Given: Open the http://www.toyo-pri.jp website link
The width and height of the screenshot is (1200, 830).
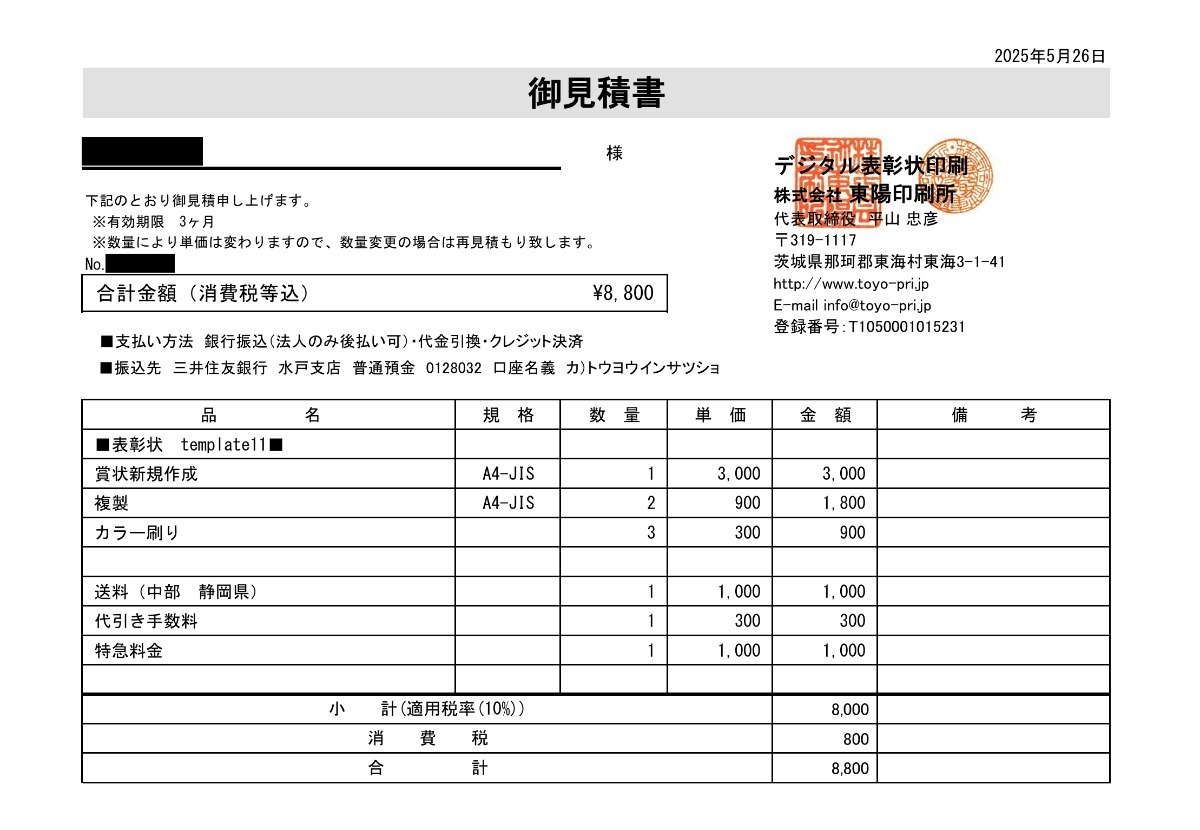Looking at the screenshot, I should 851,283.
